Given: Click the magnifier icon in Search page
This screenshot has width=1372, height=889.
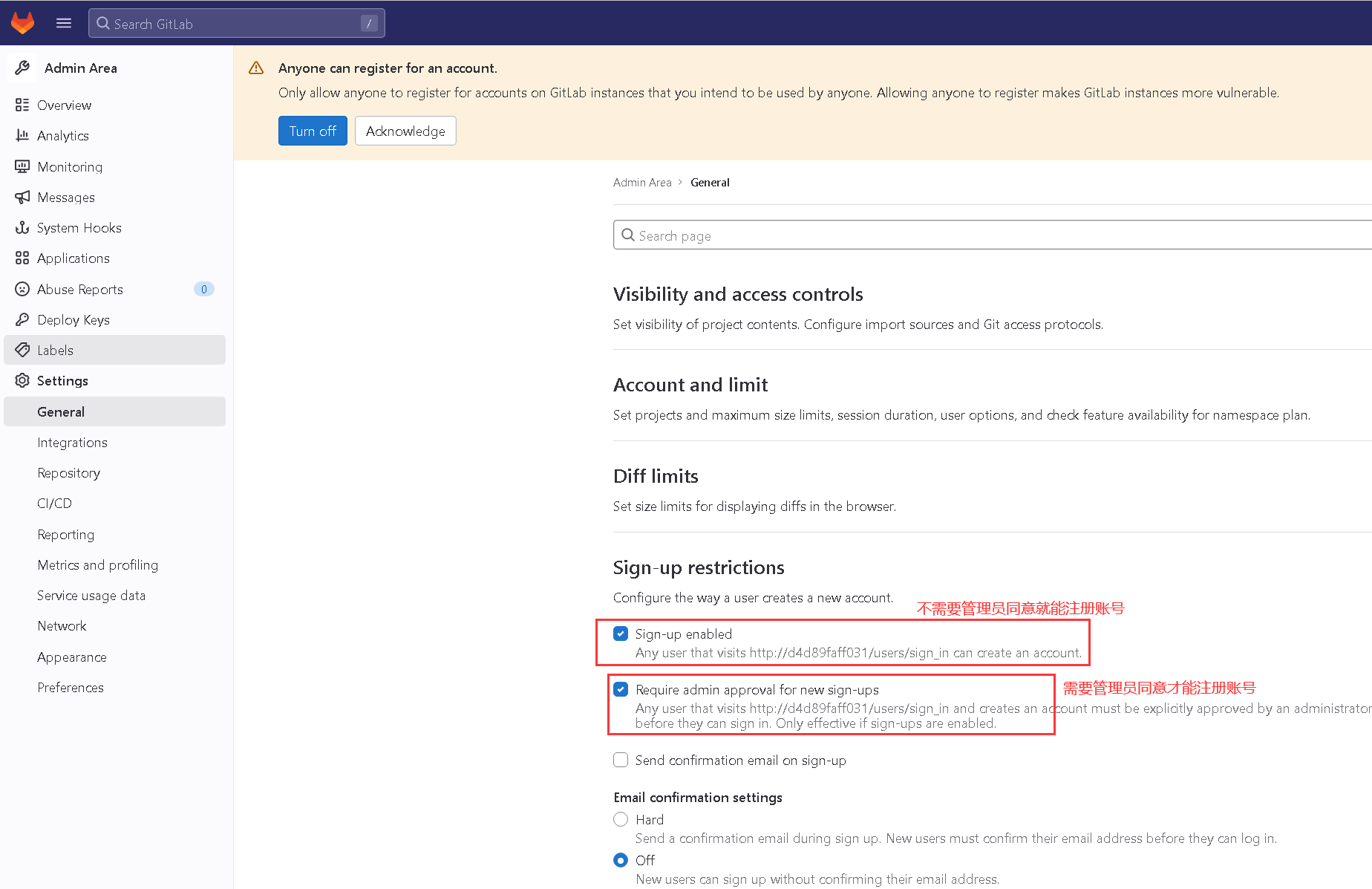Looking at the screenshot, I should pyautogui.click(x=628, y=235).
